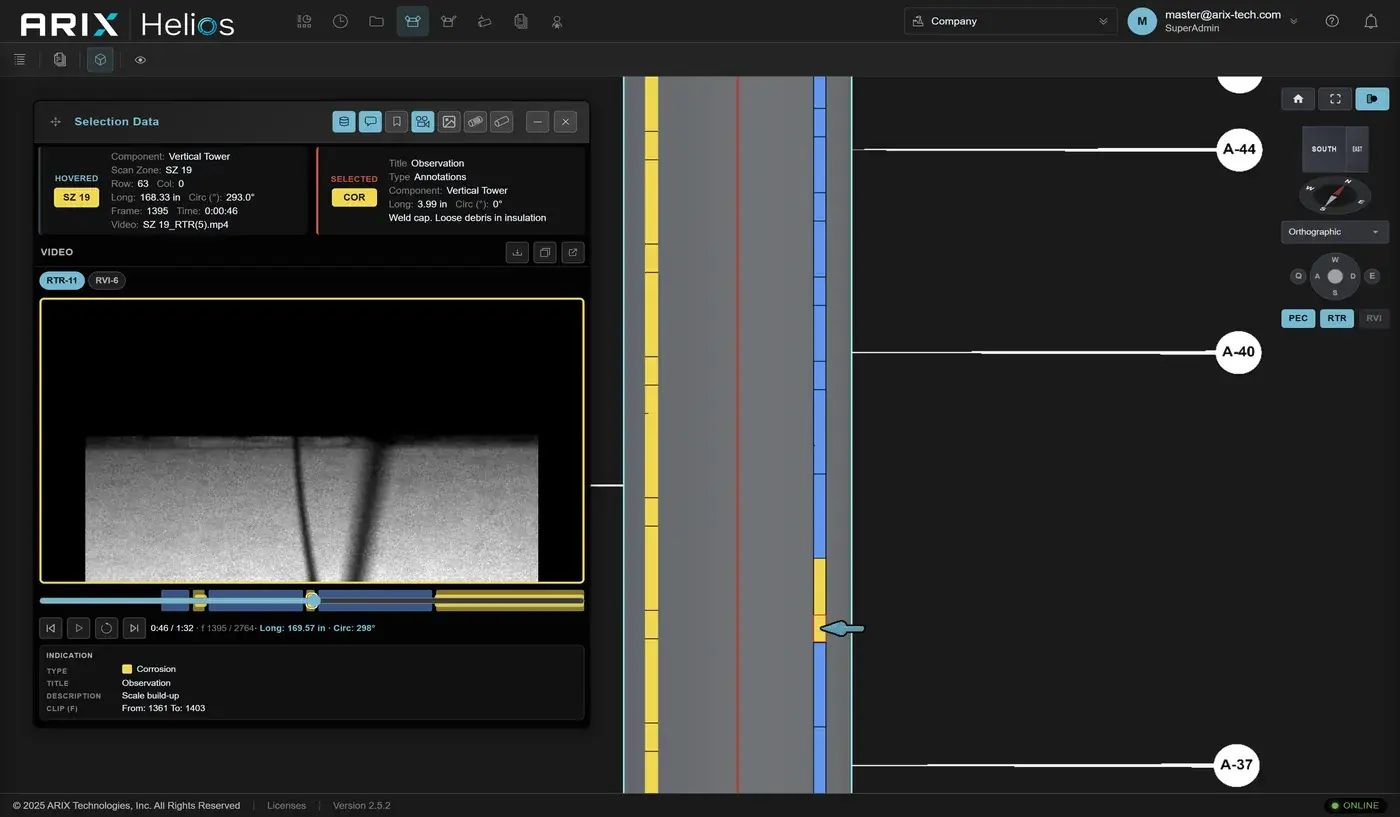
Task: Select the EAST face of the view cube
Action: (1357, 149)
